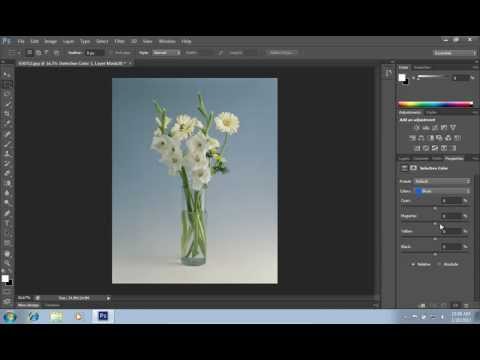Add an Exposure adjustment layer
Screen dimensions: 480x360
444,127
